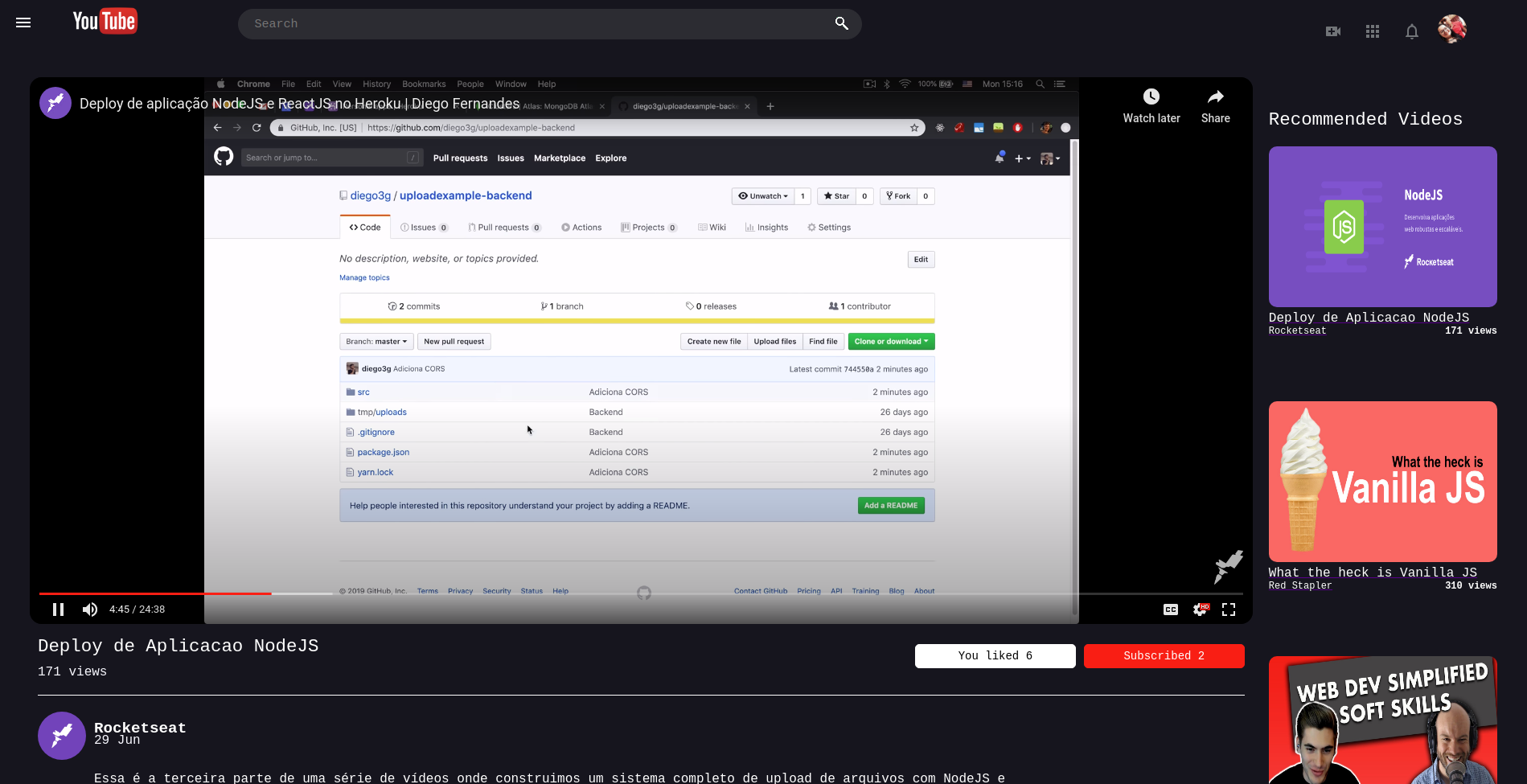Mute the video with the speaker icon
This screenshot has height=784, width=1527.
point(90,610)
